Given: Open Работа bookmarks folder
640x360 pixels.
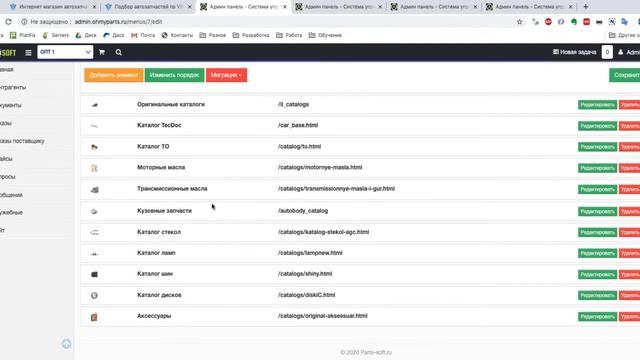Looking at the screenshot, I should tap(289, 36).
